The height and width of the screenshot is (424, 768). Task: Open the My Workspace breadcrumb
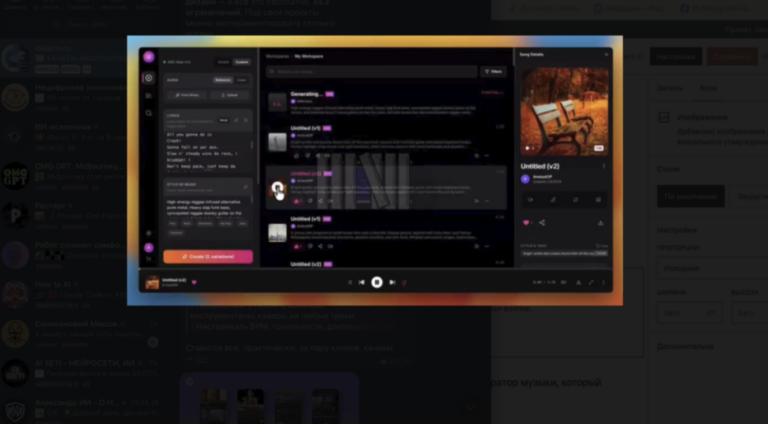[x=309, y=56]
